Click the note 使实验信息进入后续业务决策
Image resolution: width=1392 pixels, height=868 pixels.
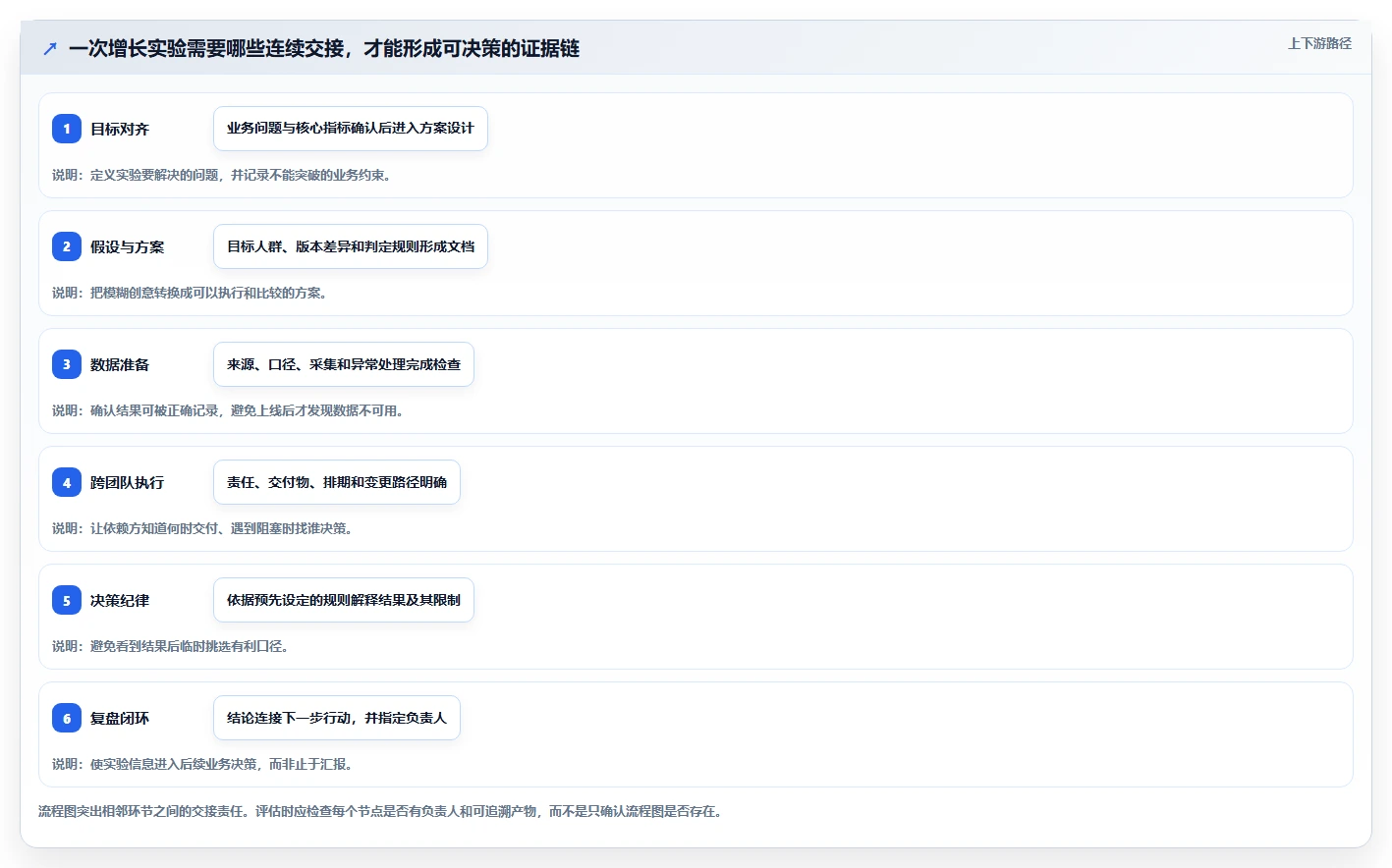(174, 764)
